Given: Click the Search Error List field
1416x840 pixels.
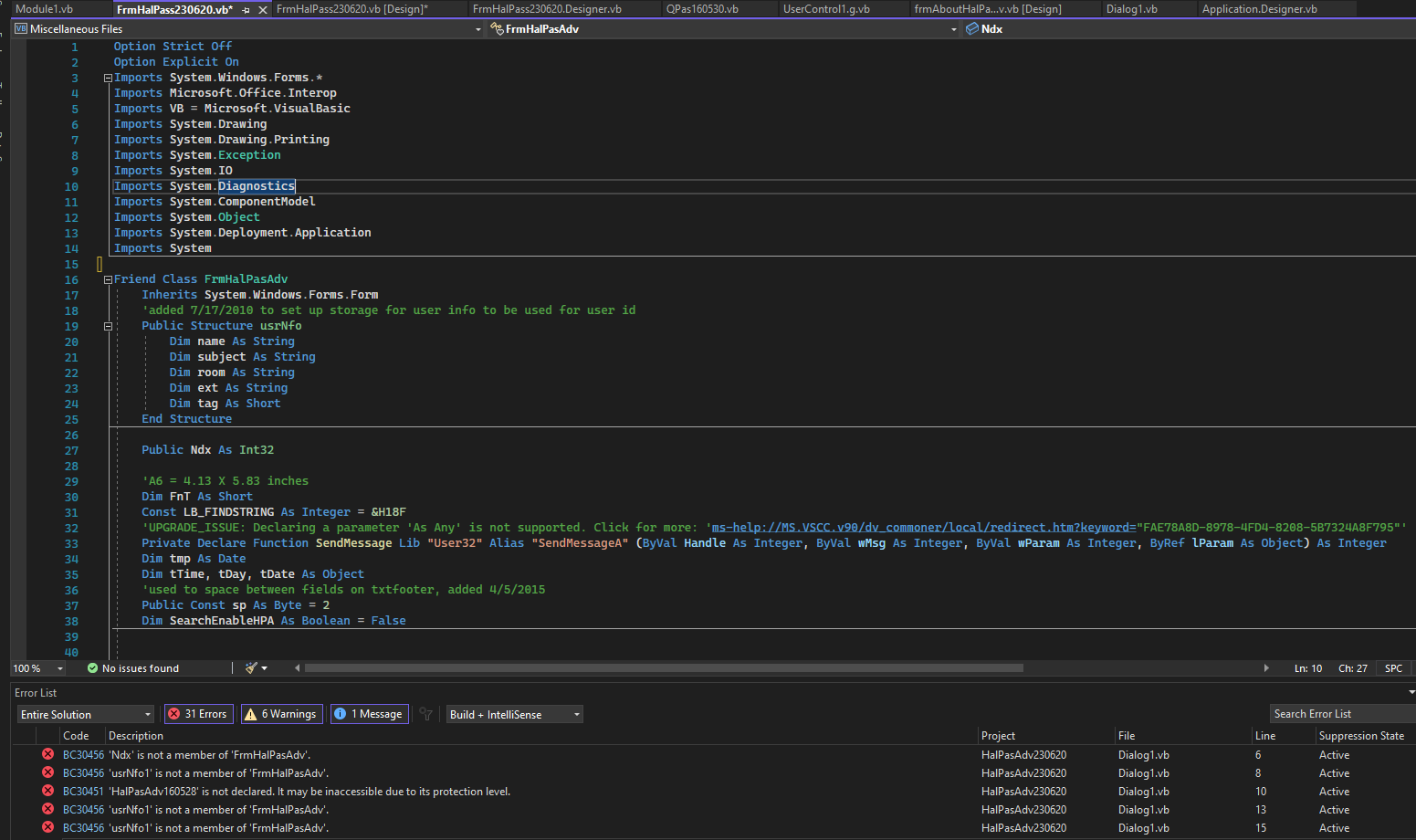Looking at the screenshot, I should pos(1342,714).
